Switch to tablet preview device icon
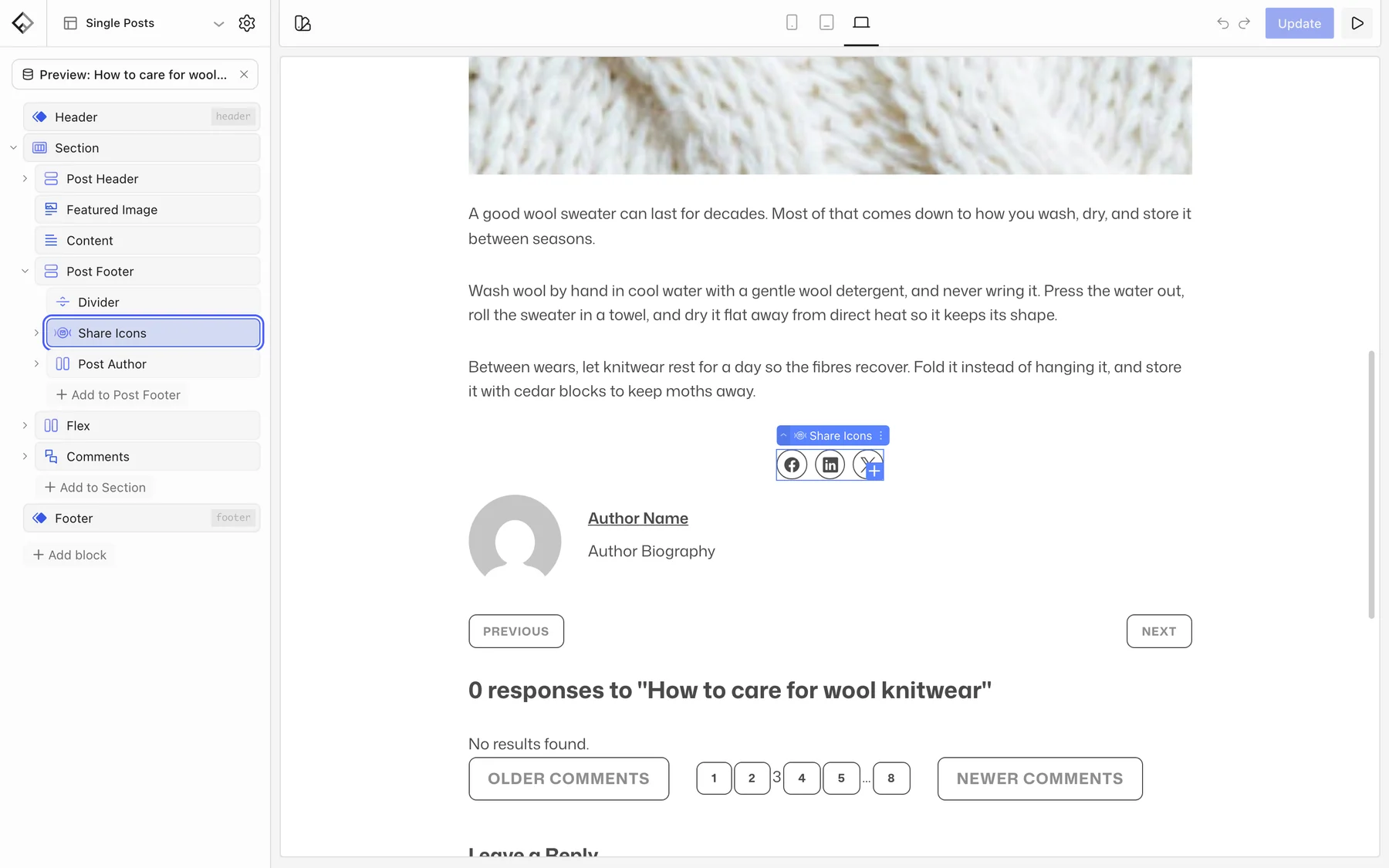The image size is (1389, 868). coord(826,22)
